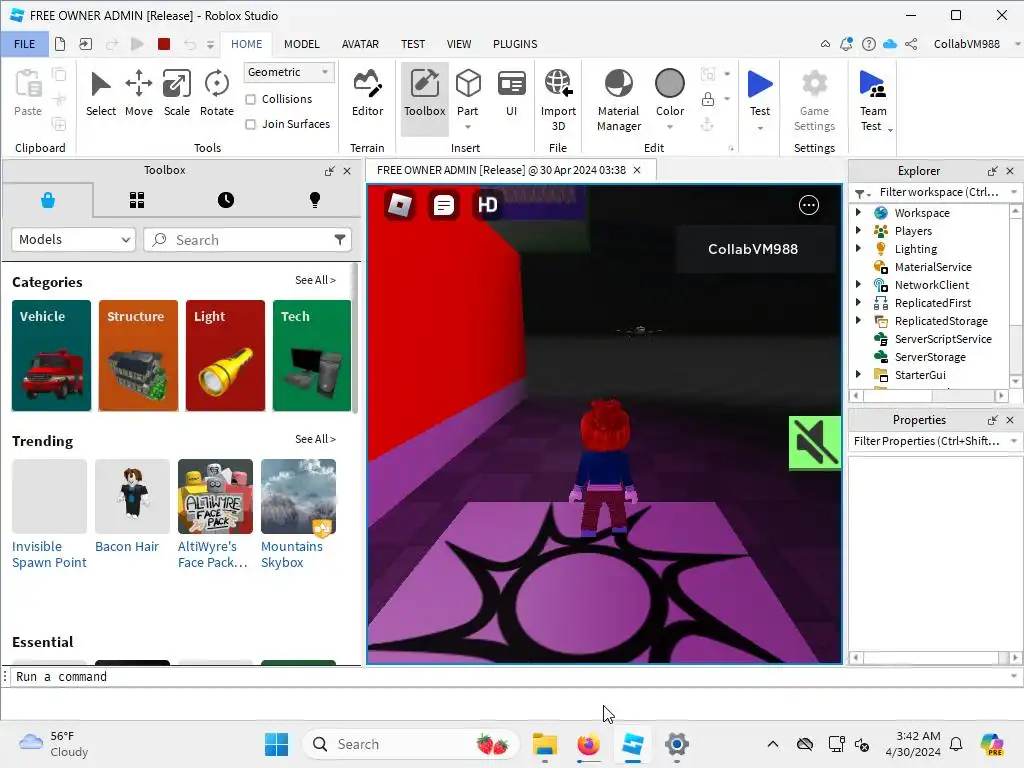Viewport: 1024px width, 768px height.
Task: Expand the Lighting tree node
Action: click(x=858, y=248)
